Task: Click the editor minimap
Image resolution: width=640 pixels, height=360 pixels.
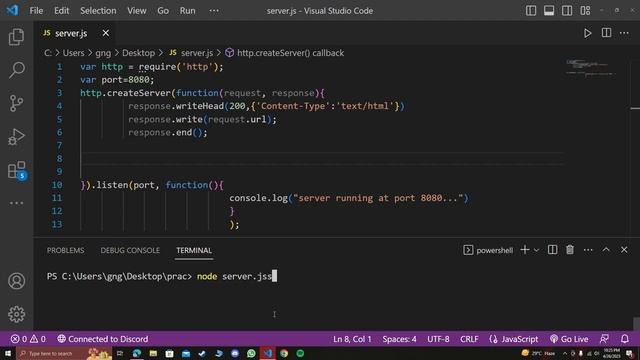Action: [x=591, y=69]
